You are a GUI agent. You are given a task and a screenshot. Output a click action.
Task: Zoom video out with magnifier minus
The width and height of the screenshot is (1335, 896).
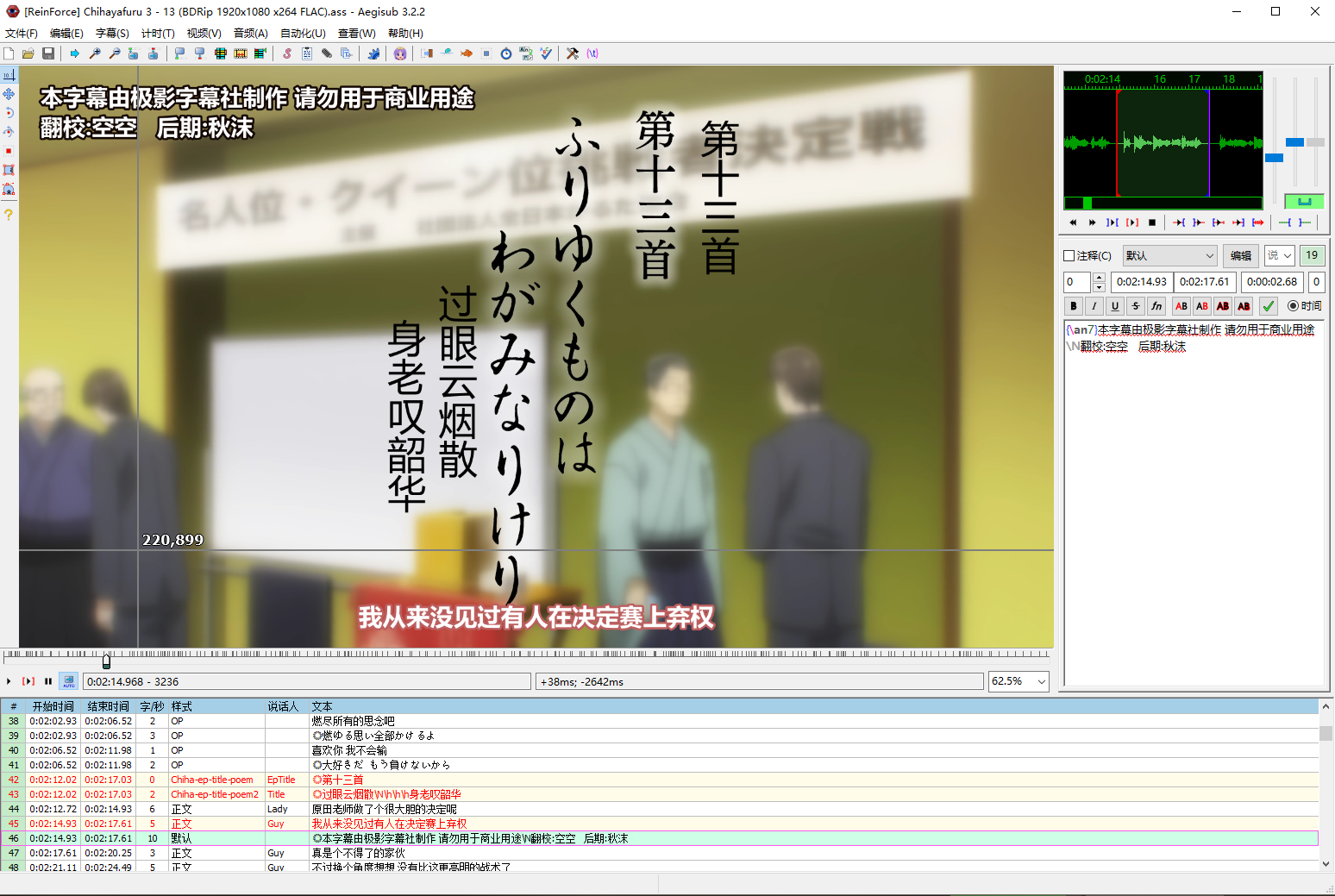tap(115, 53)
